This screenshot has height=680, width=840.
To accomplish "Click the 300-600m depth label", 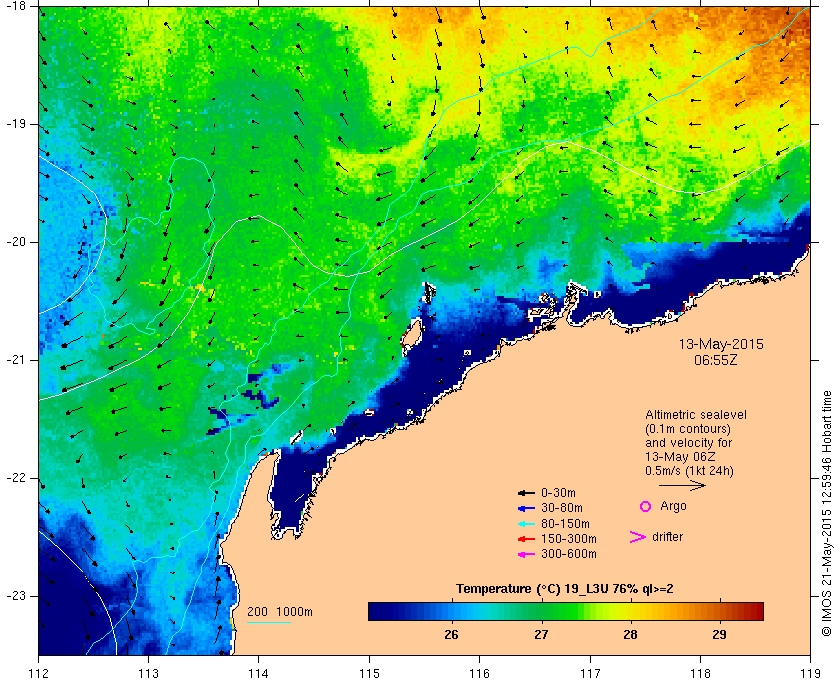I will 569,554.
